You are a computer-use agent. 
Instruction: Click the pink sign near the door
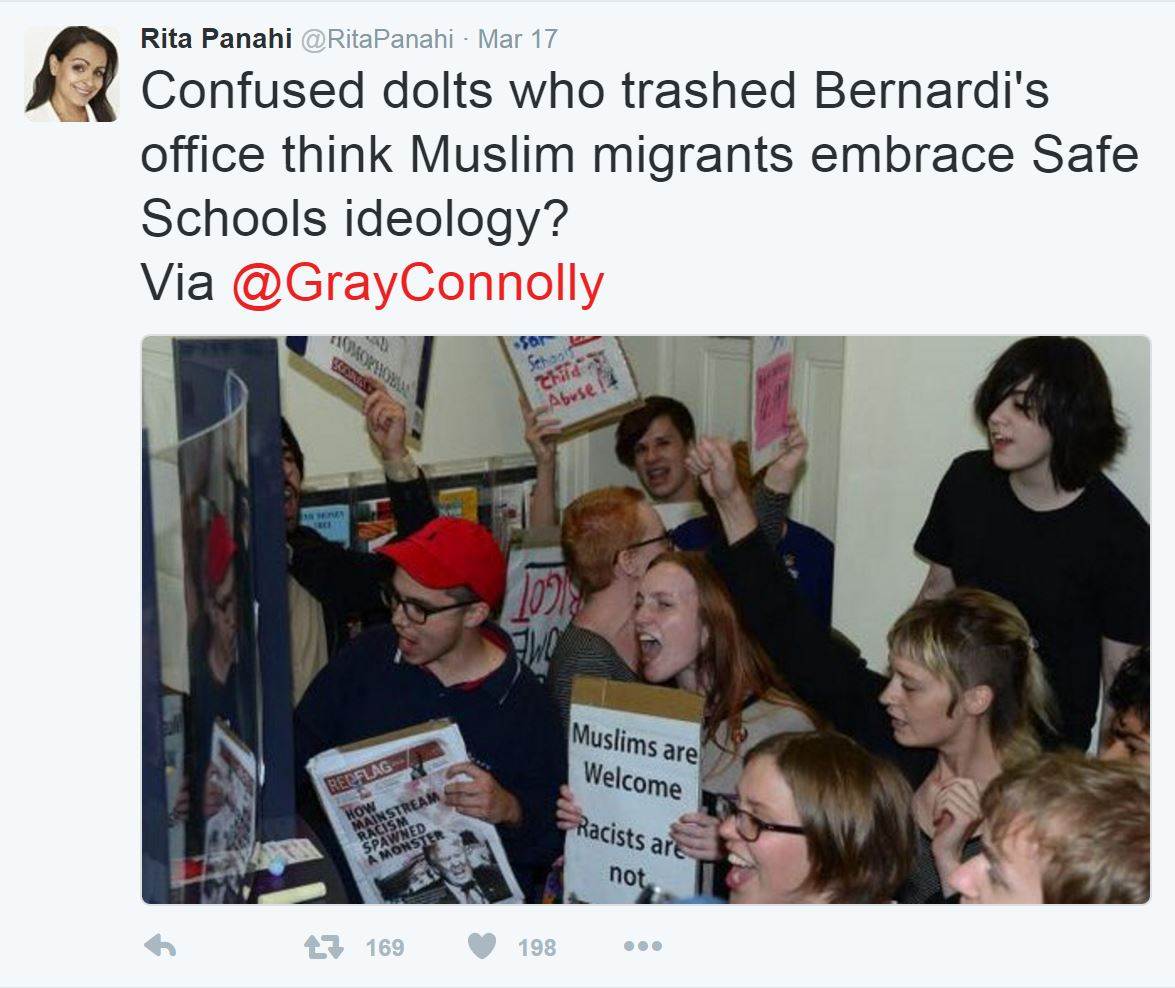773,401
